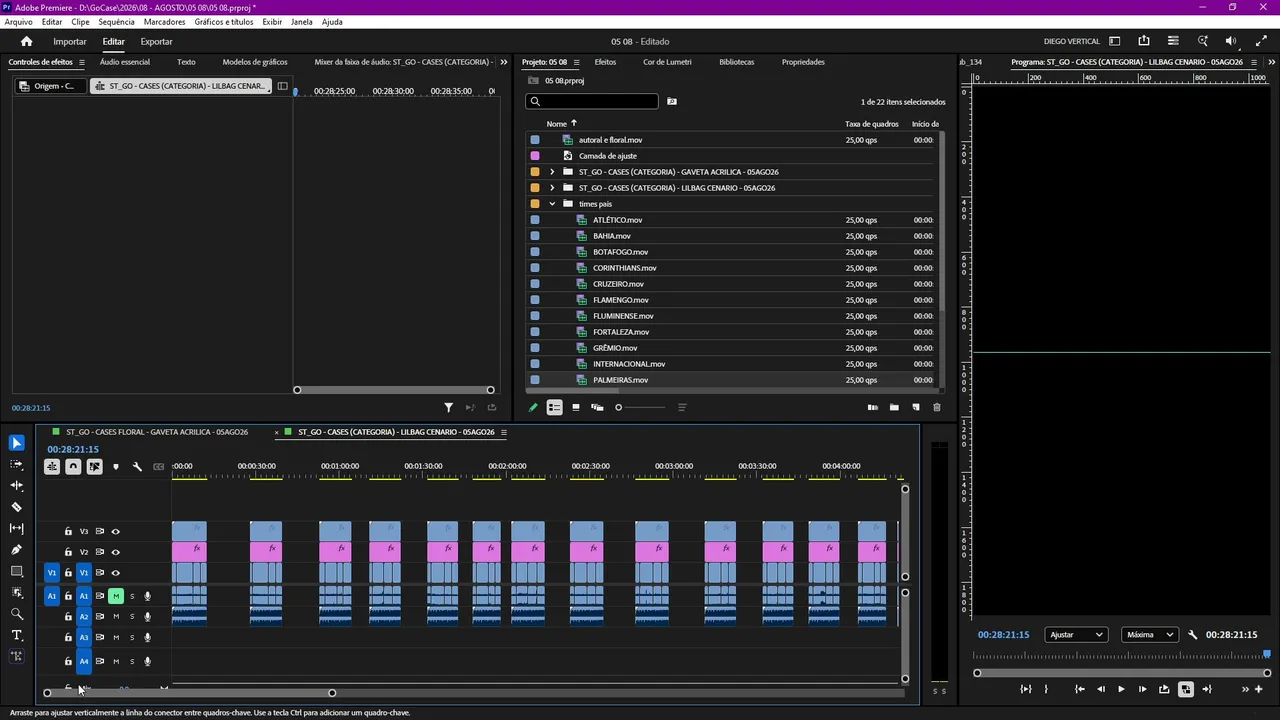
Task: Click the Program monitor time ruler playhead
Action: coord(1267,654)
